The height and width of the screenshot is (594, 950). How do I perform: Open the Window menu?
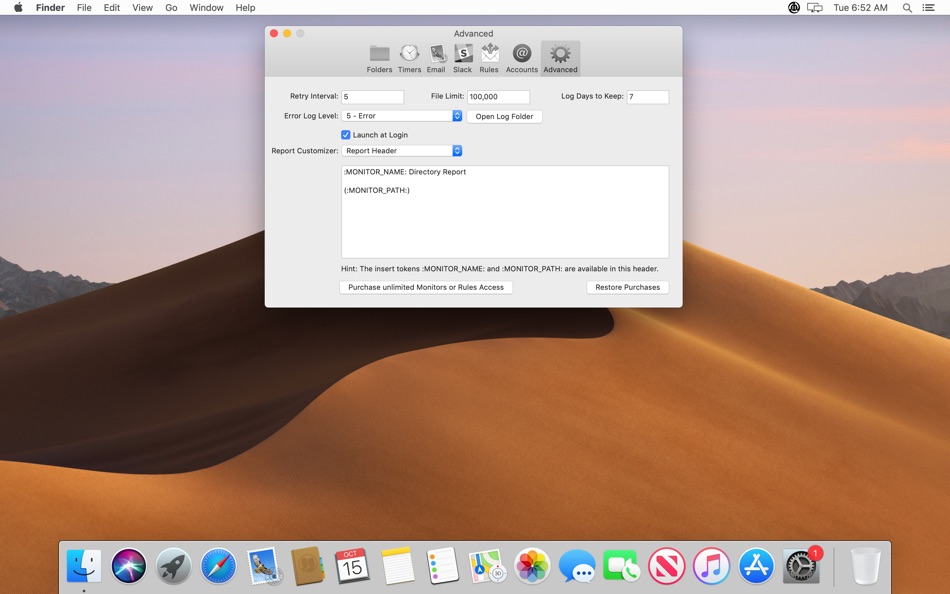206,8
